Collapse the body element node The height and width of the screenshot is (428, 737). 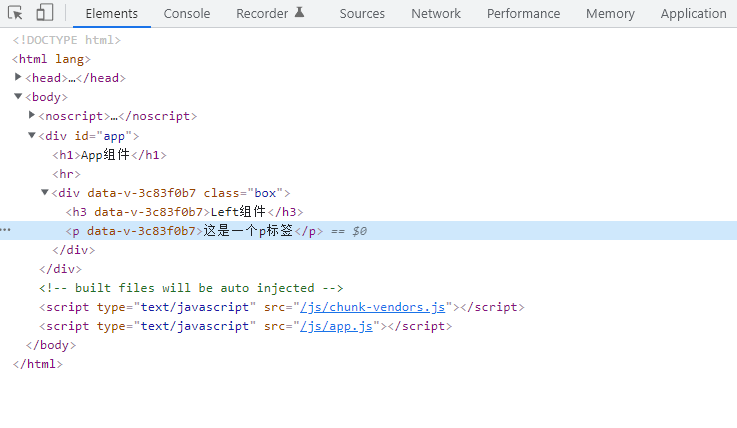click(x=18, y=96)
